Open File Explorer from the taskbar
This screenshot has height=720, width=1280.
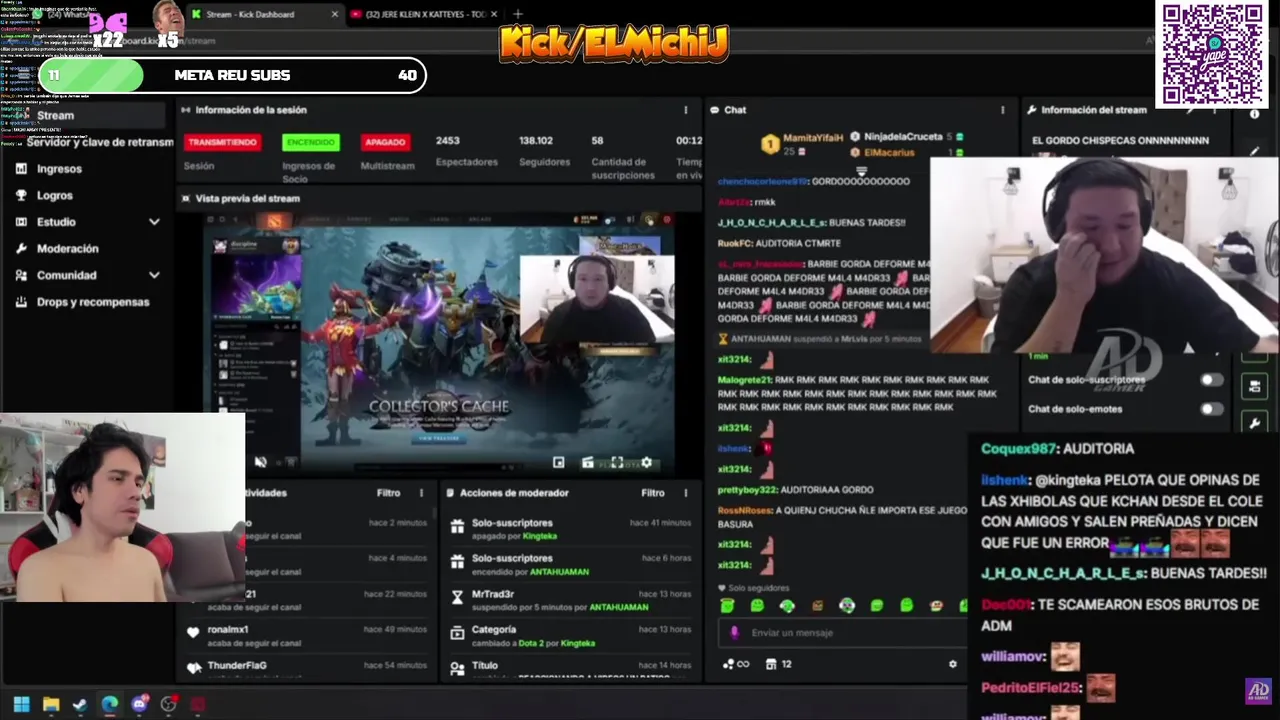click(x=51, y=704)
